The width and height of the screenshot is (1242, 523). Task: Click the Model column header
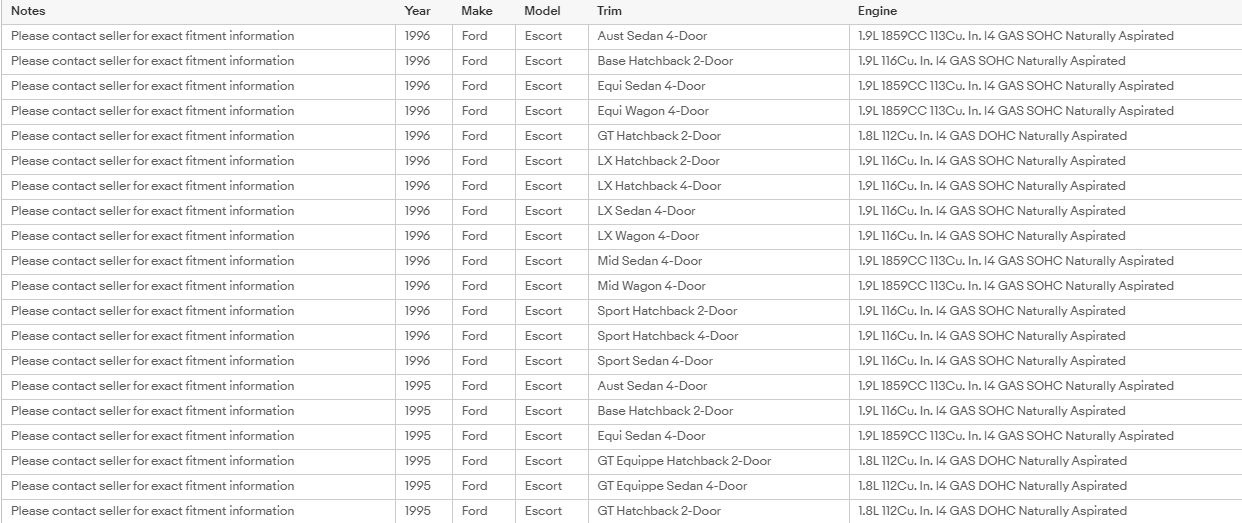tap(542, 11)
